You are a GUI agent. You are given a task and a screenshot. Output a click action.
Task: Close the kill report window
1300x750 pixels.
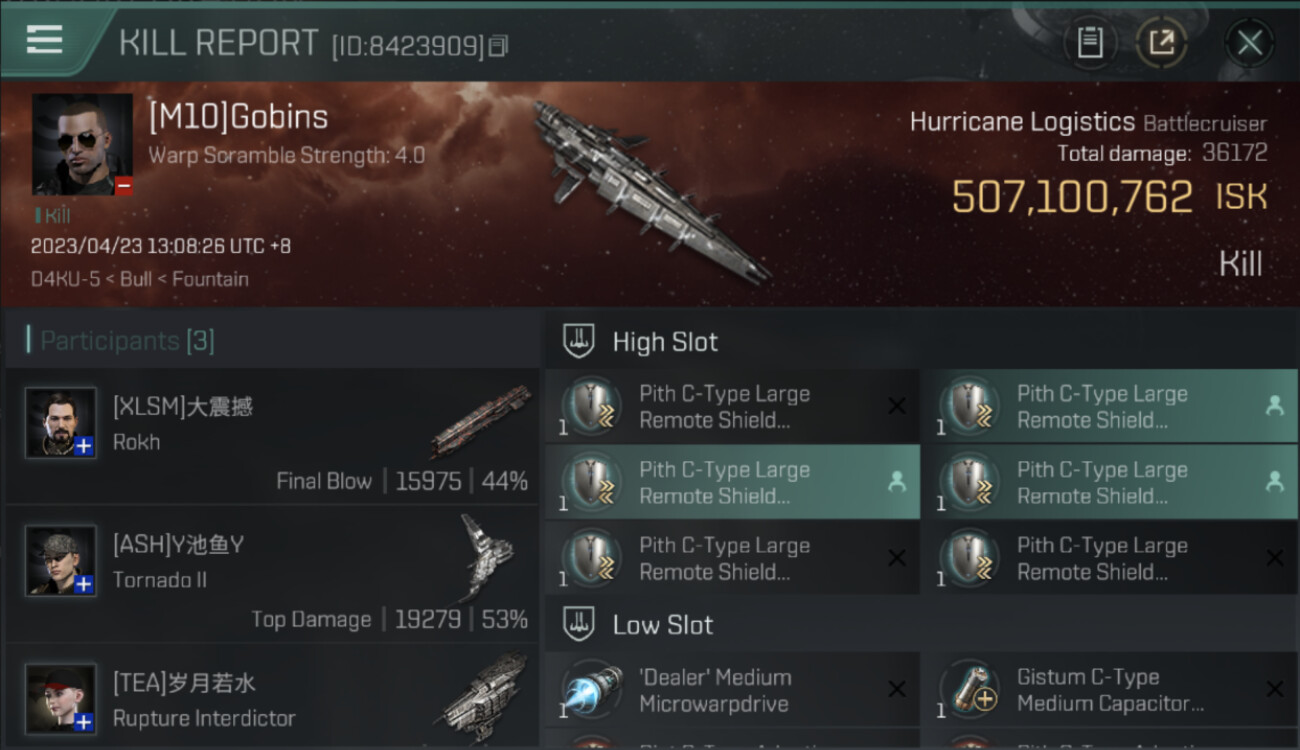1249,43
